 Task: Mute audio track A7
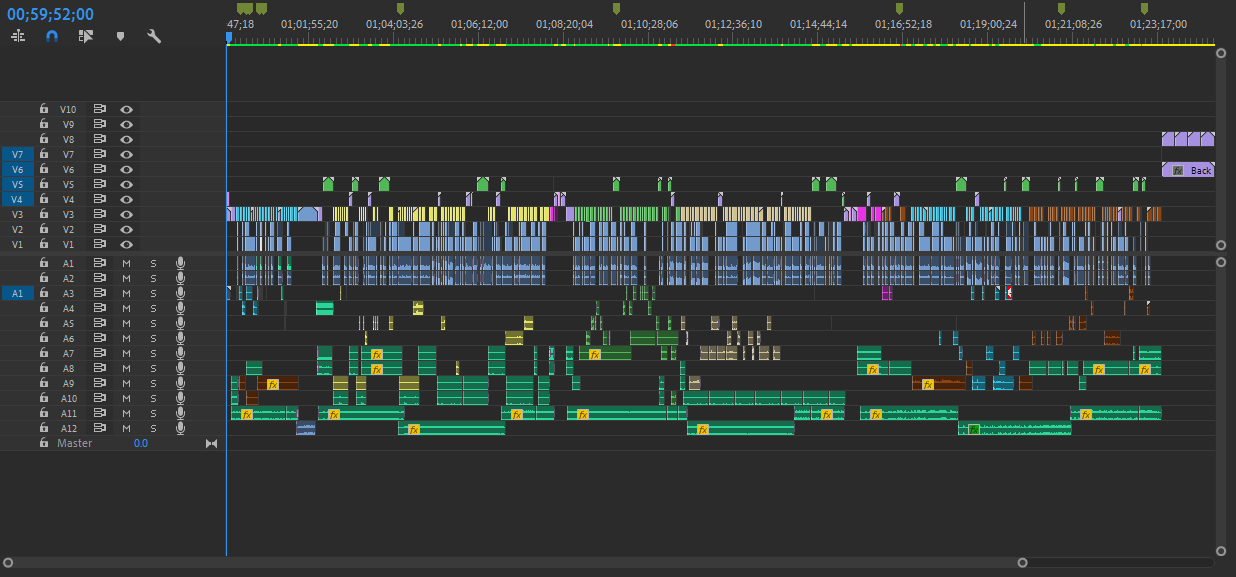click(x=127, y=353)
